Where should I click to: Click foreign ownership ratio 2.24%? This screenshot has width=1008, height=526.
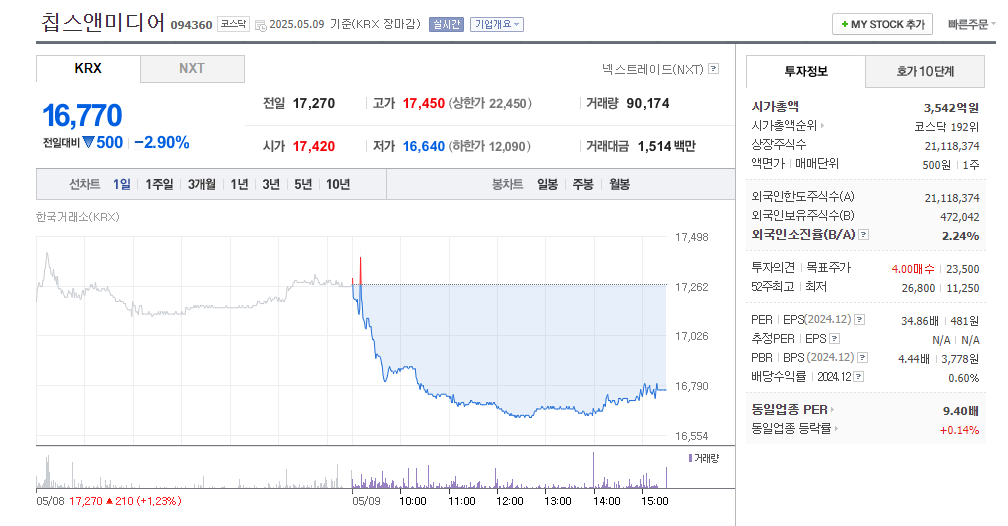click(960, 236)
